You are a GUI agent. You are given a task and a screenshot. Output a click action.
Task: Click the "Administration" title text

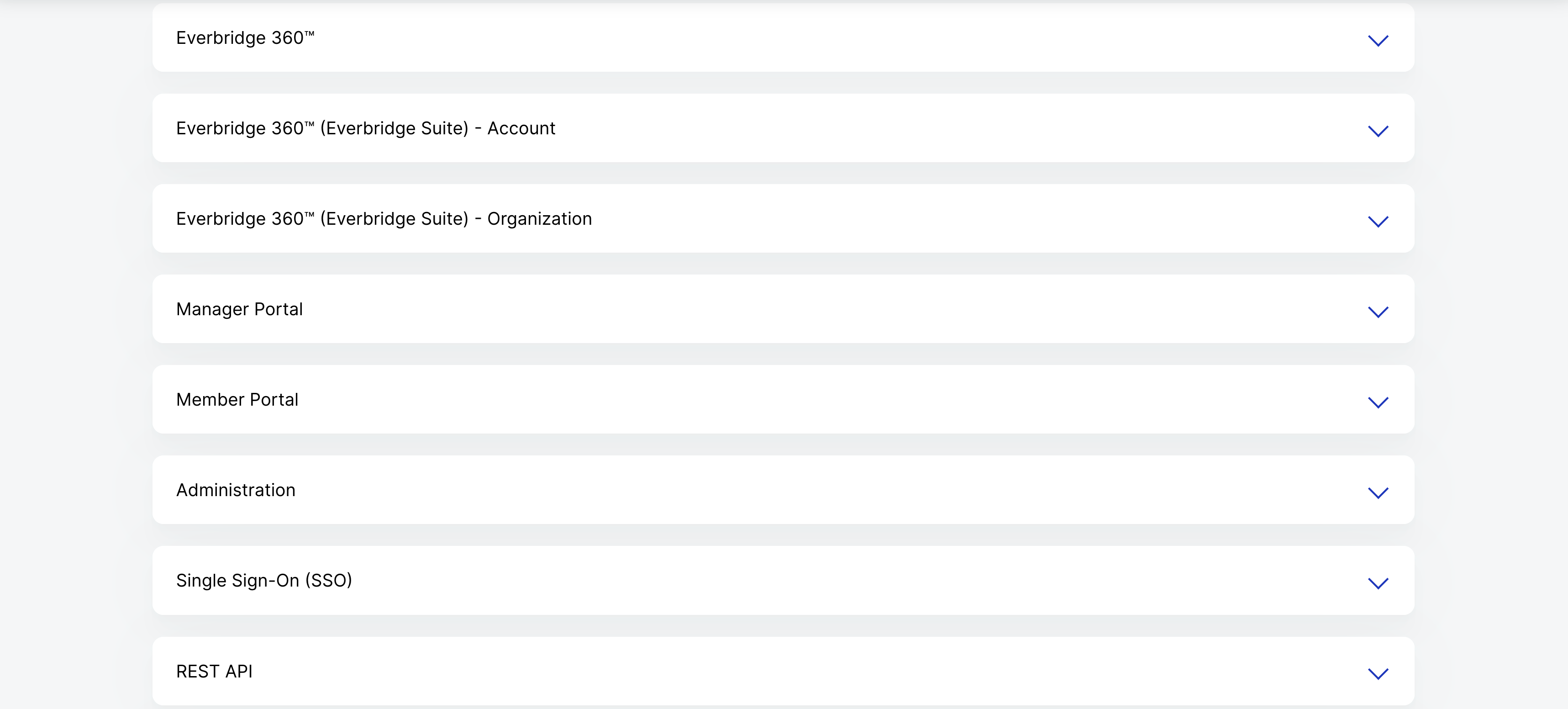tap(236, 490)
